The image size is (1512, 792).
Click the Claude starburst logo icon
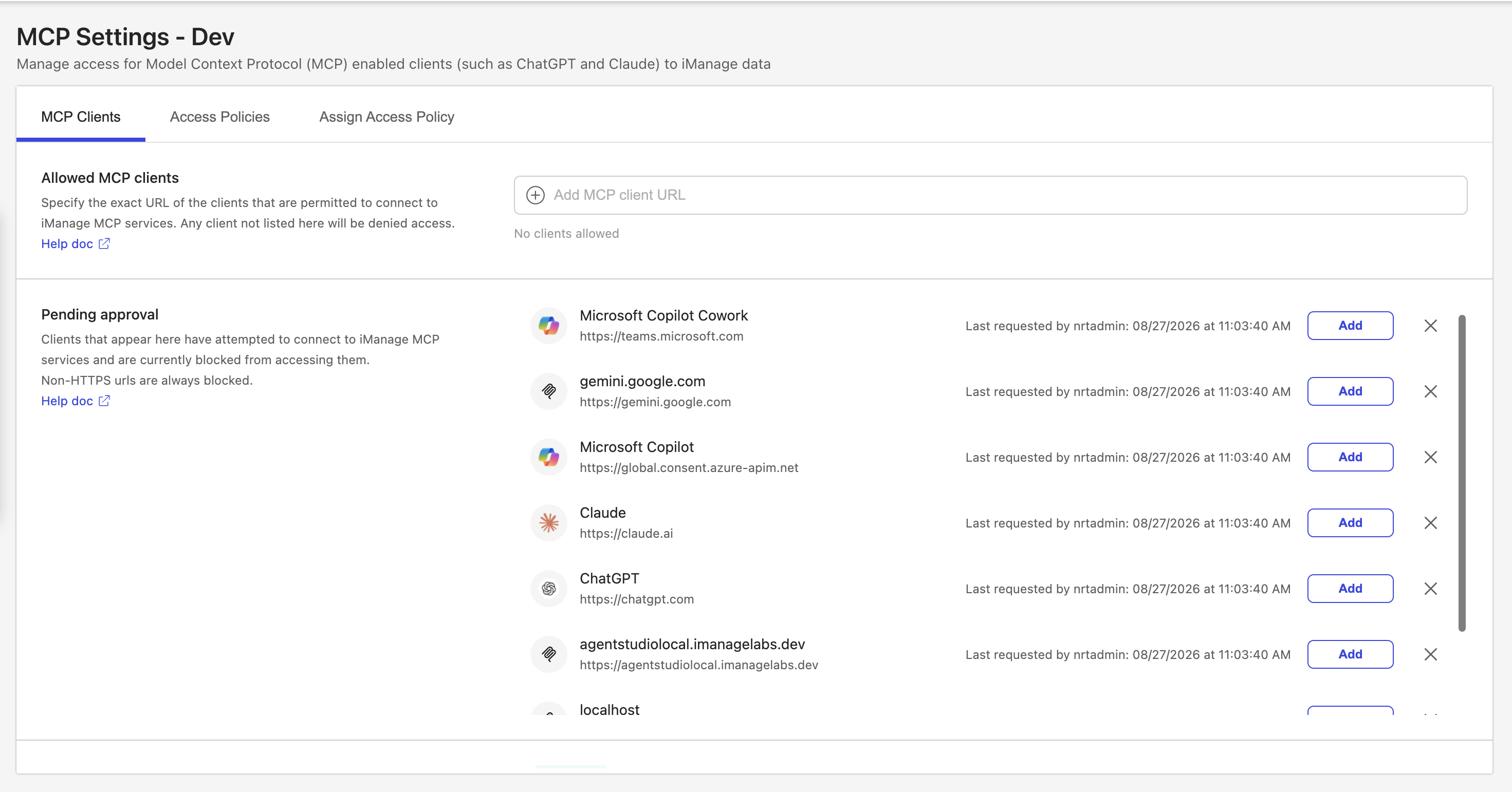(x=549, y=523)
